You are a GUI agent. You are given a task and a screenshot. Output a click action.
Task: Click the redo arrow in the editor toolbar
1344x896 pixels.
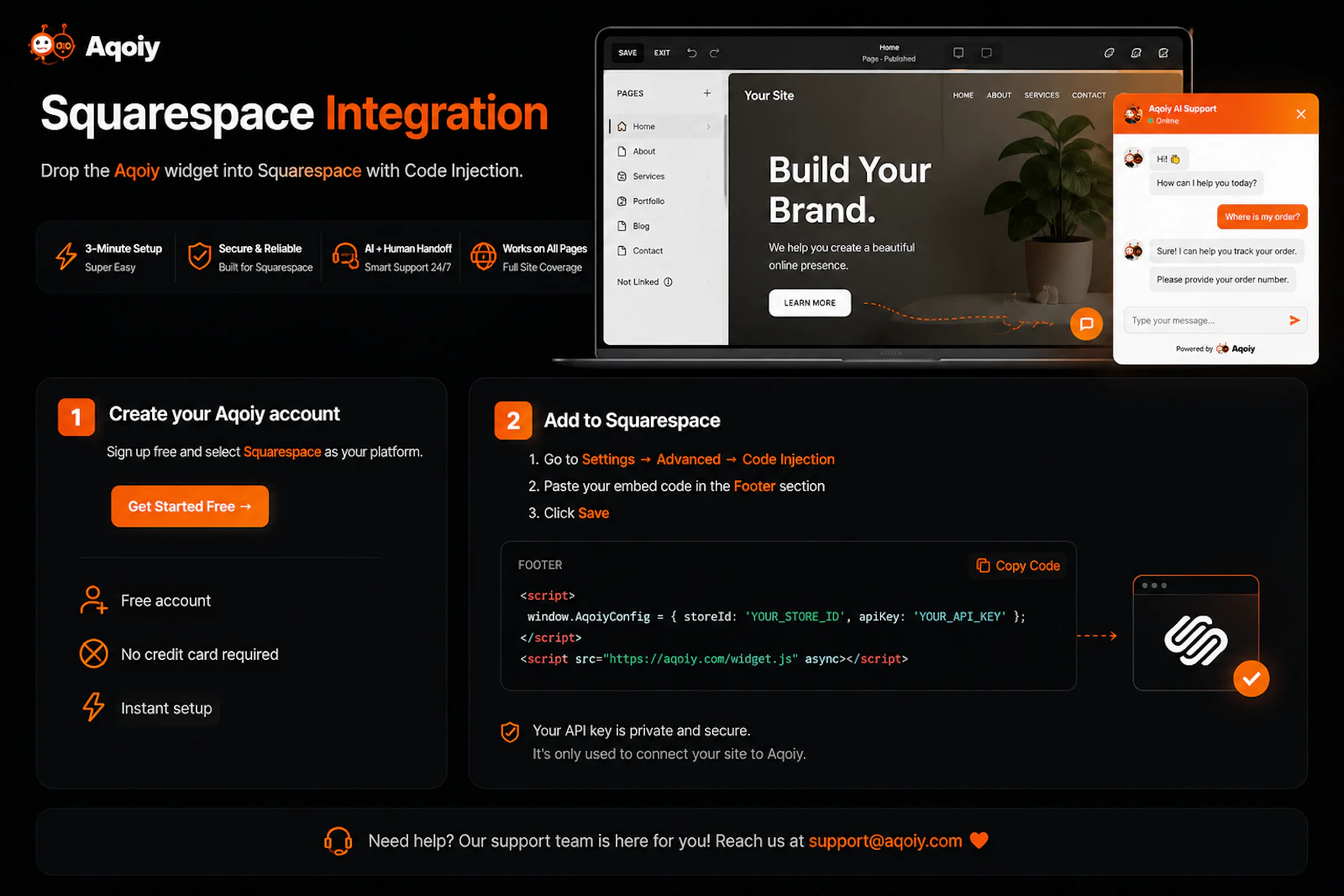coord(714,53)
